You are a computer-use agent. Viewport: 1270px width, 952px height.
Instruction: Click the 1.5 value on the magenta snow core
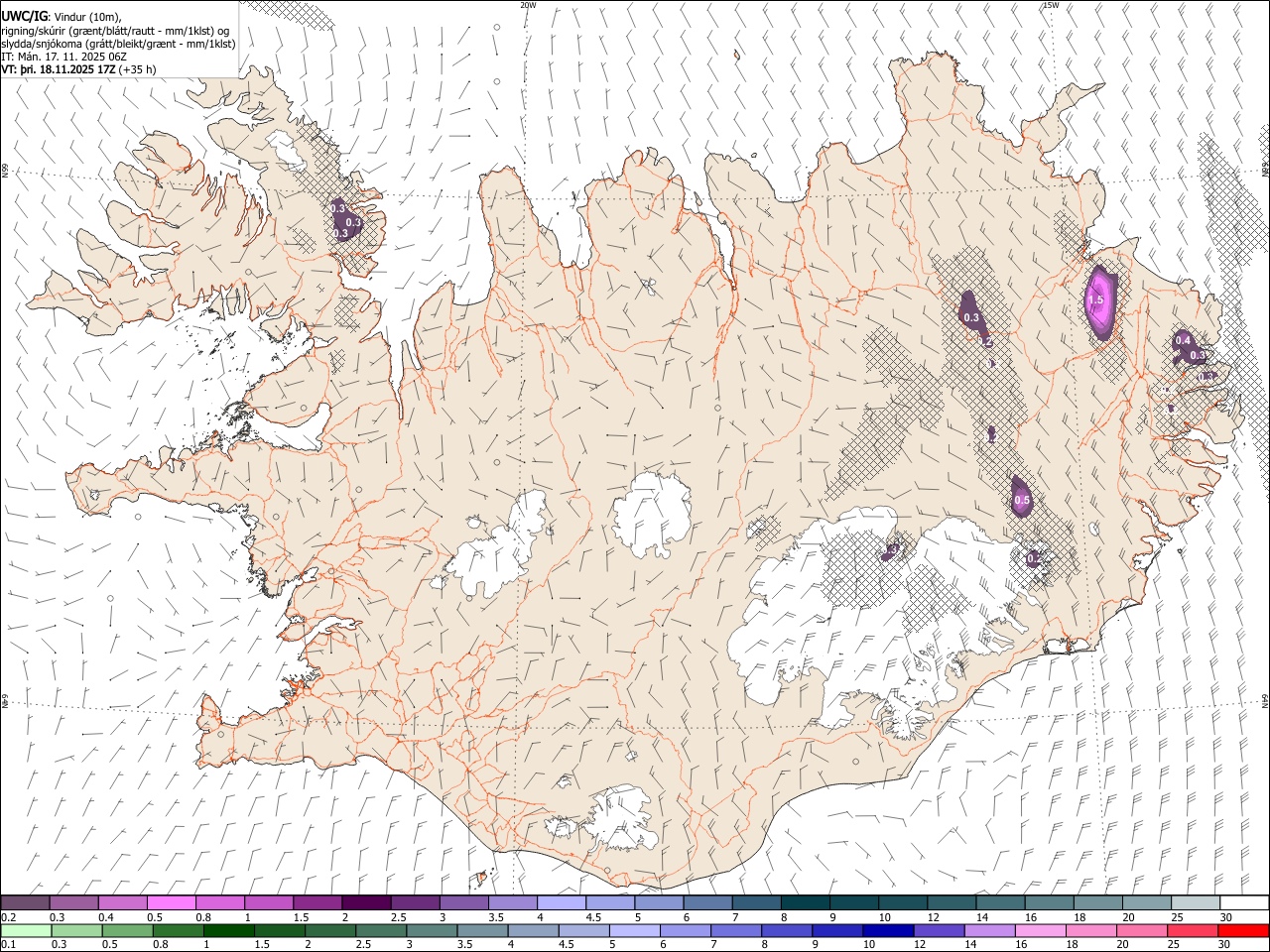pyautogui.click(x=1095, y=299)
